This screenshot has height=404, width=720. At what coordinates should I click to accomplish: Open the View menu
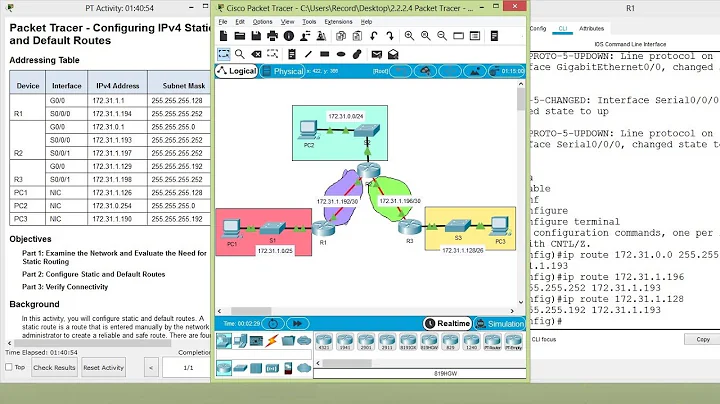[287, 22]
